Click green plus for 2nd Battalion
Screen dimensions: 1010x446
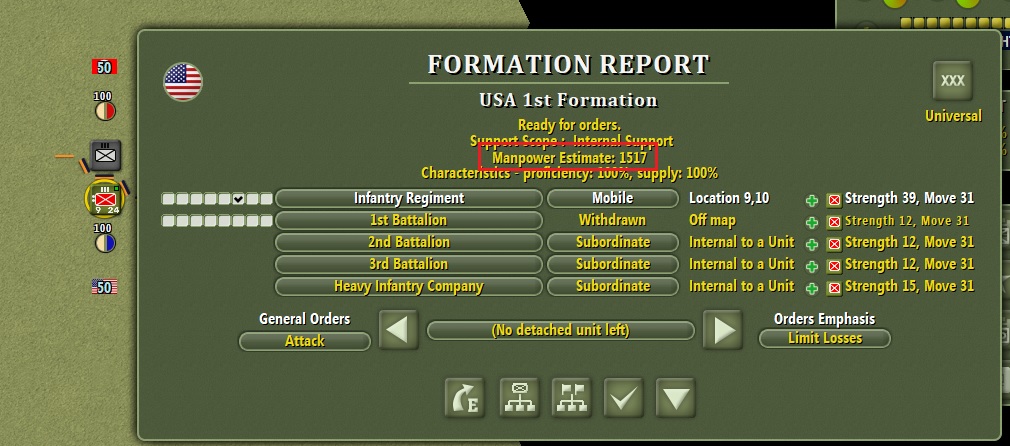(812, 244)
